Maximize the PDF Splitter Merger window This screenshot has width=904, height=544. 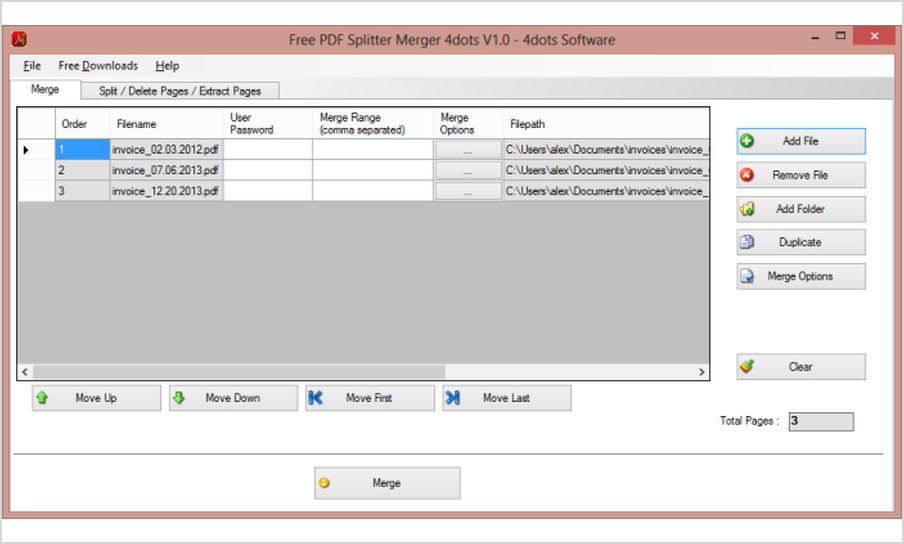coord(841,36)
